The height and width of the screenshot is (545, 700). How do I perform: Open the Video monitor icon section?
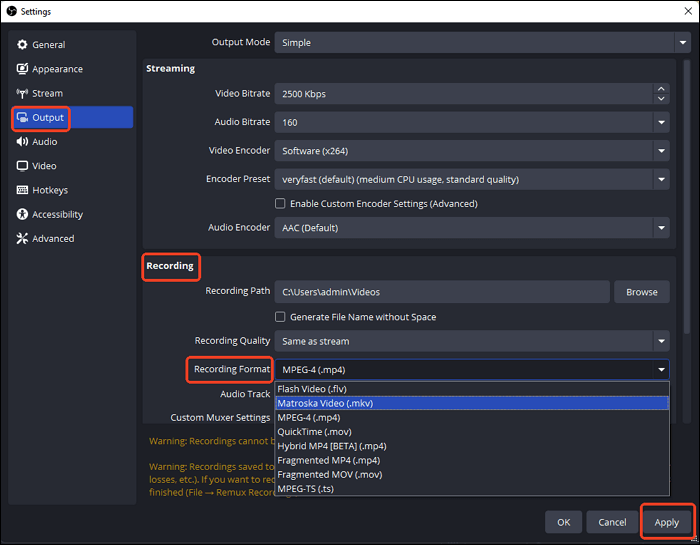[22, 166]
